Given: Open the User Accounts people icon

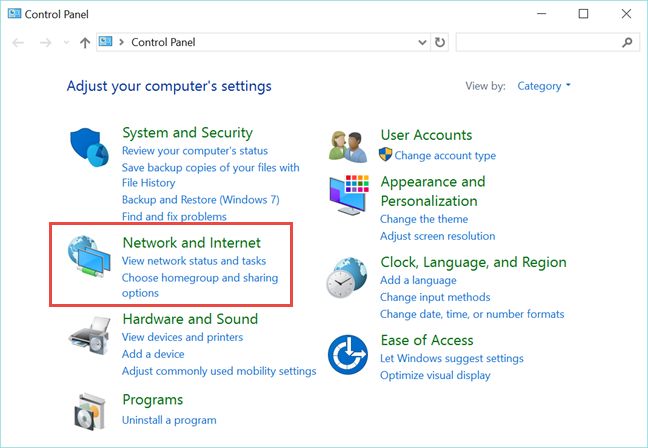Looking at the screenshot, I should pyautogui.click(x=348, y=147).
